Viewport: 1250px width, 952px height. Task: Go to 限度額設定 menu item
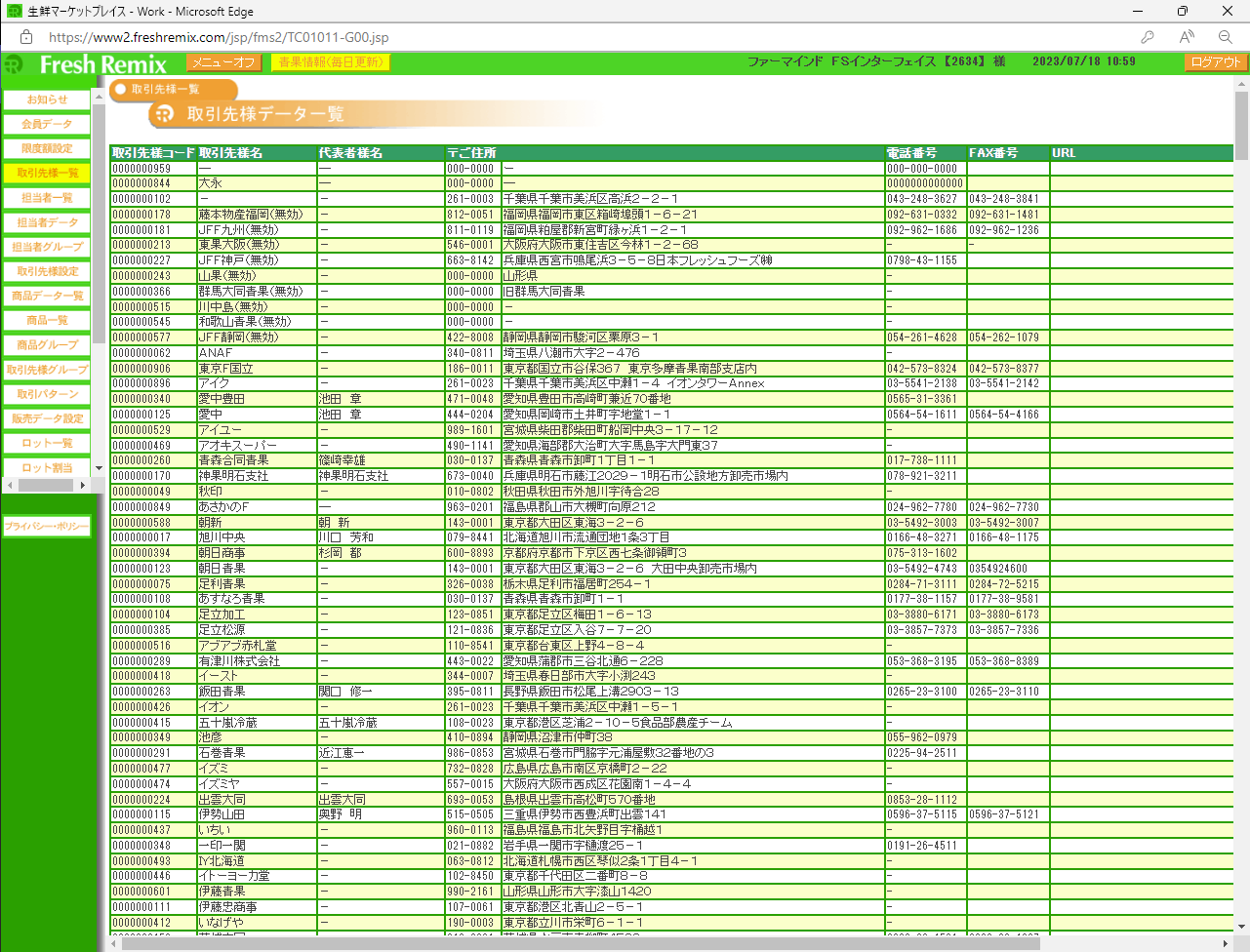(47, 148)
